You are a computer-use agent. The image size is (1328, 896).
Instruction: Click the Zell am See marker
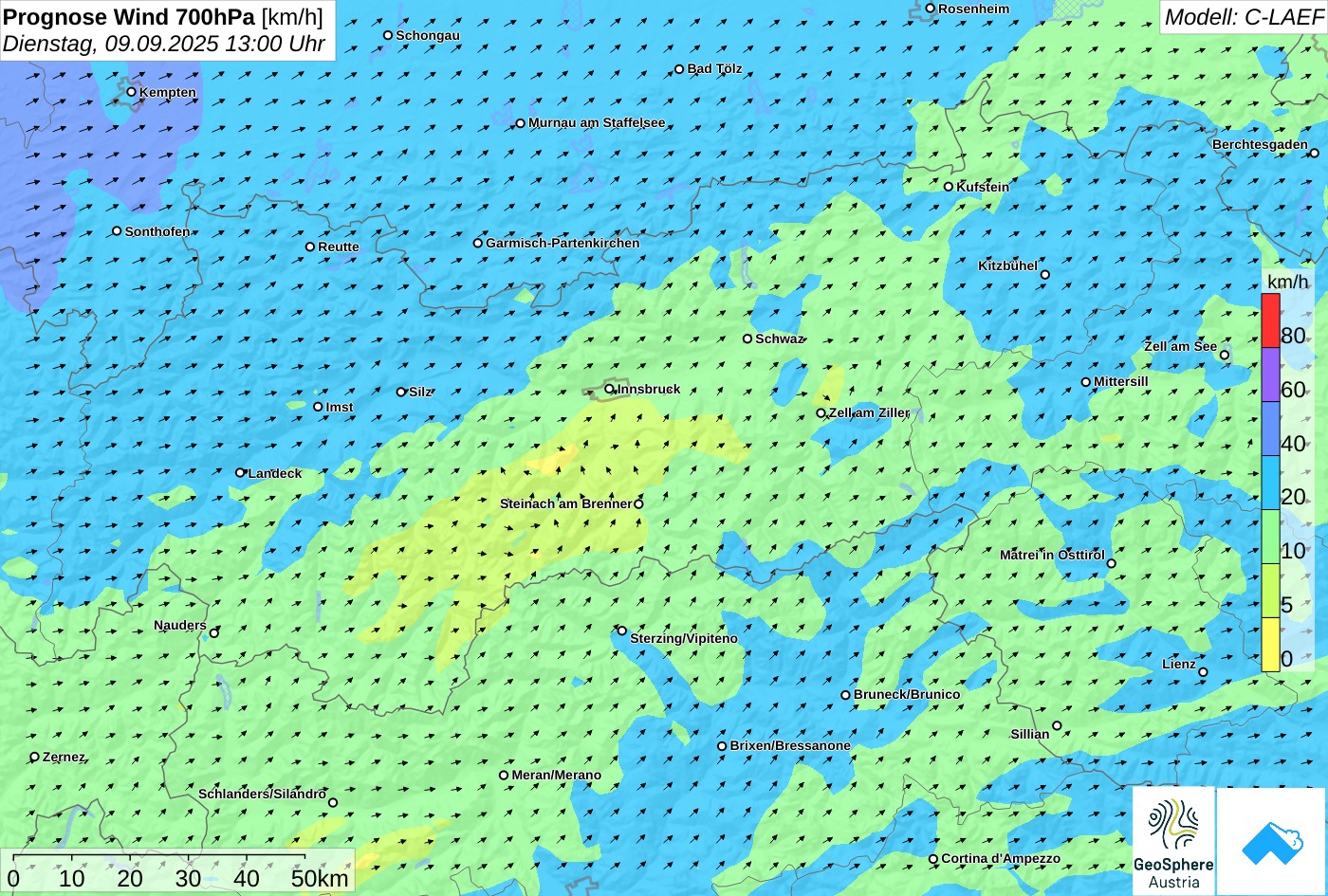click(1225, 356)
